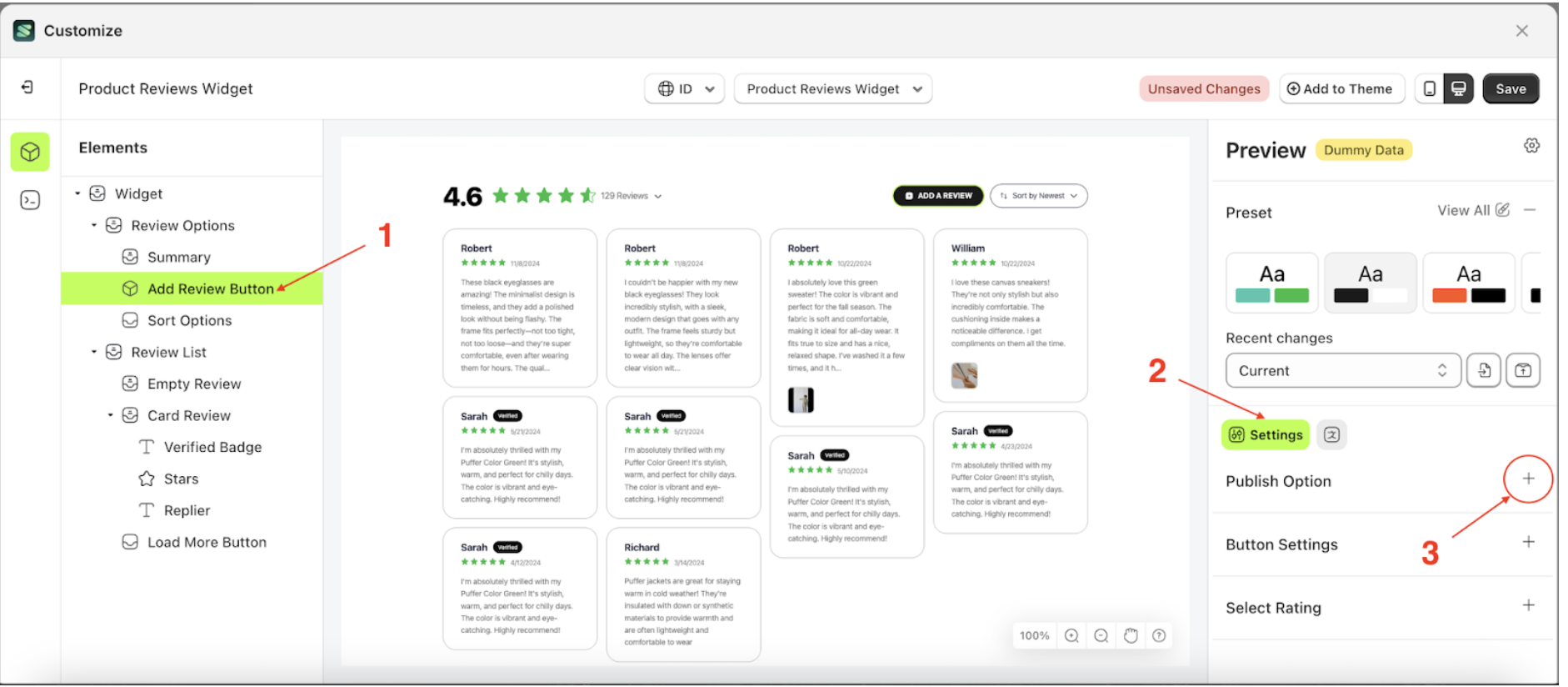Click the edit pencil icon beside View All

[x=1502, y=210]
